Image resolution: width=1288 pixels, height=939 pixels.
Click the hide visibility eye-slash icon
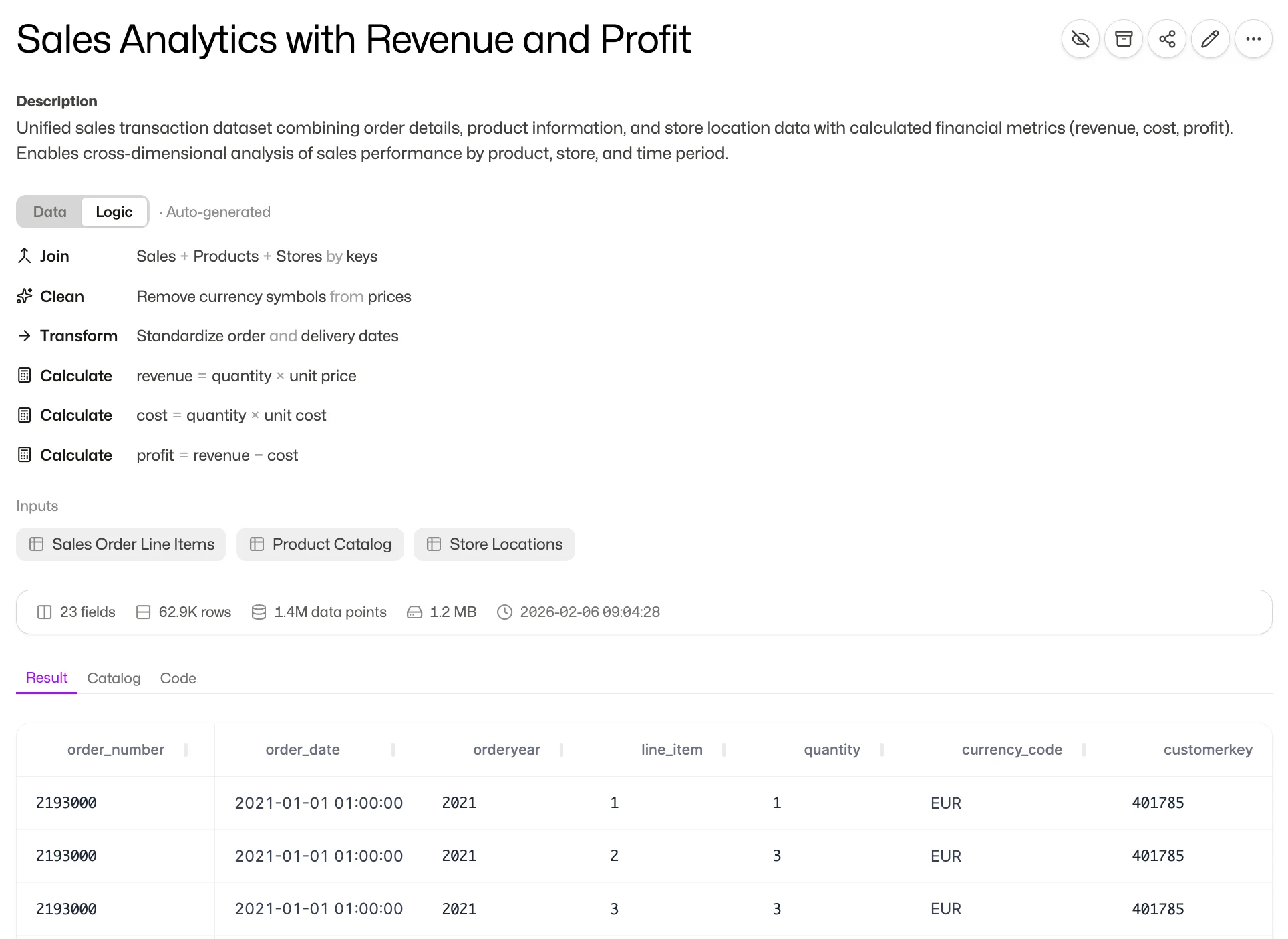pyautogui.click(x=1080, y=39)
